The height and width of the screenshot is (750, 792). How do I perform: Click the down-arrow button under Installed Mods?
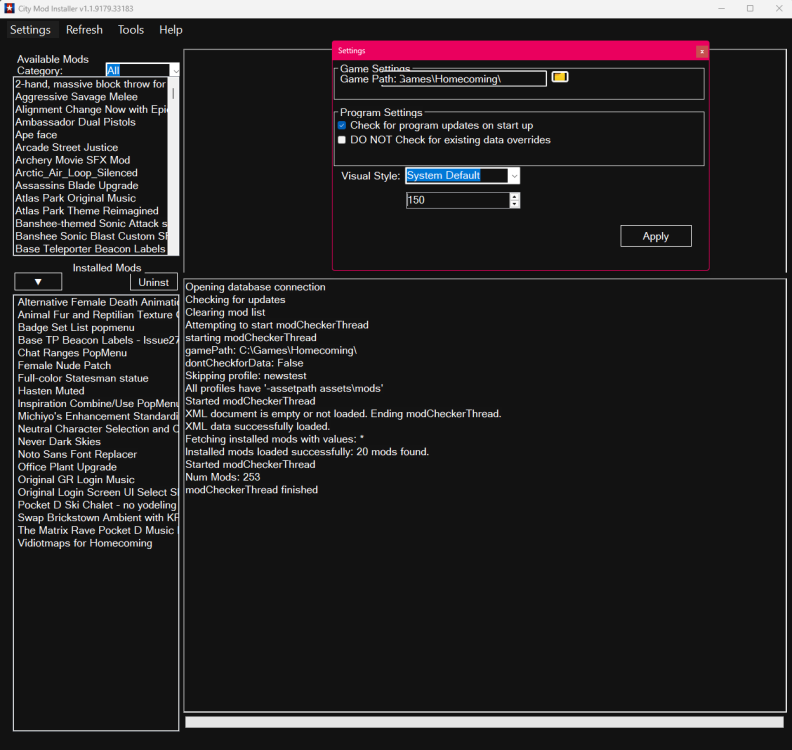pyautogui.click(x=37, y=282)
